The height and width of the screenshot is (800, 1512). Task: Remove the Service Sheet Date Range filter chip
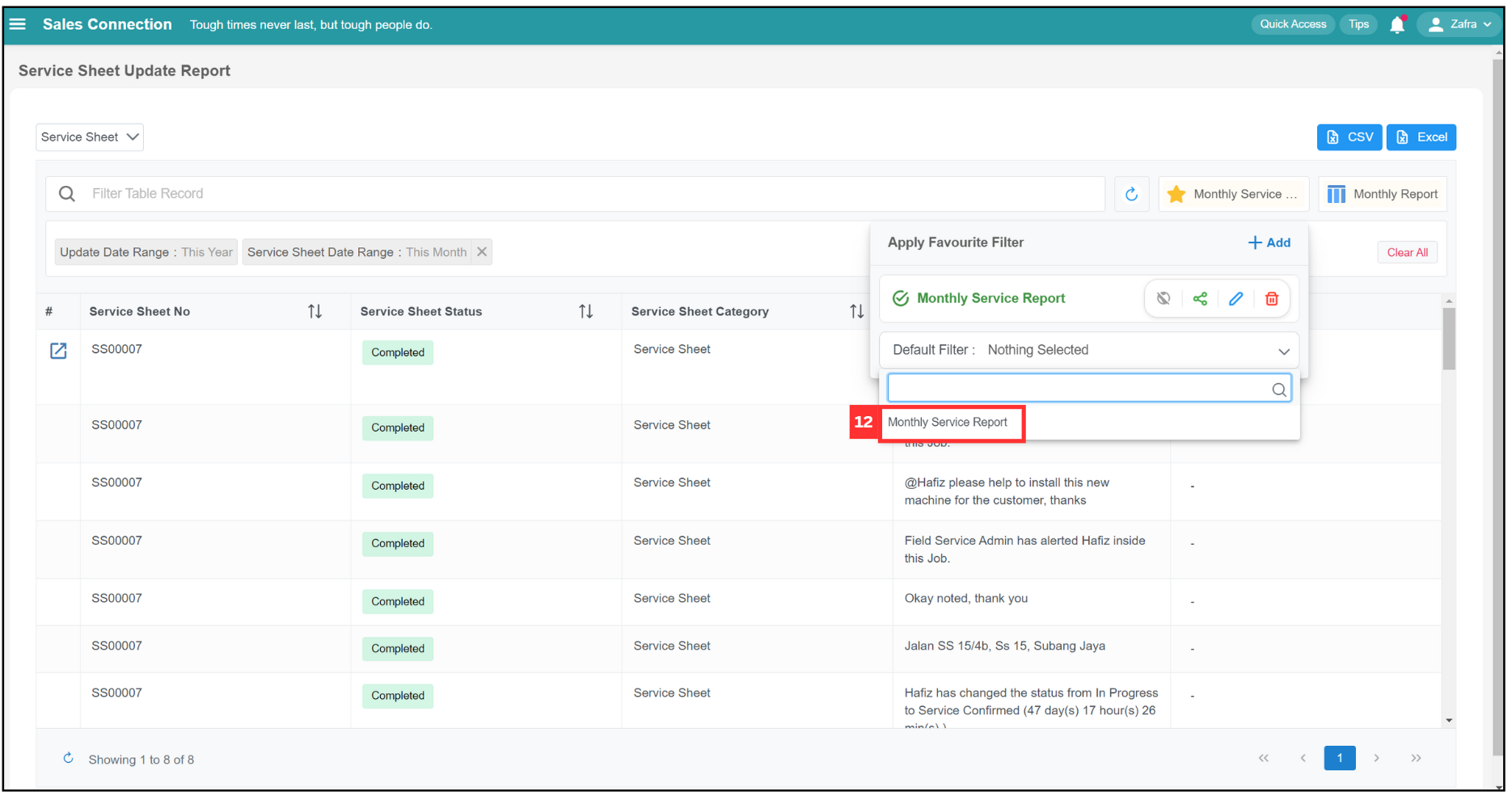click(x=482, y=252)
